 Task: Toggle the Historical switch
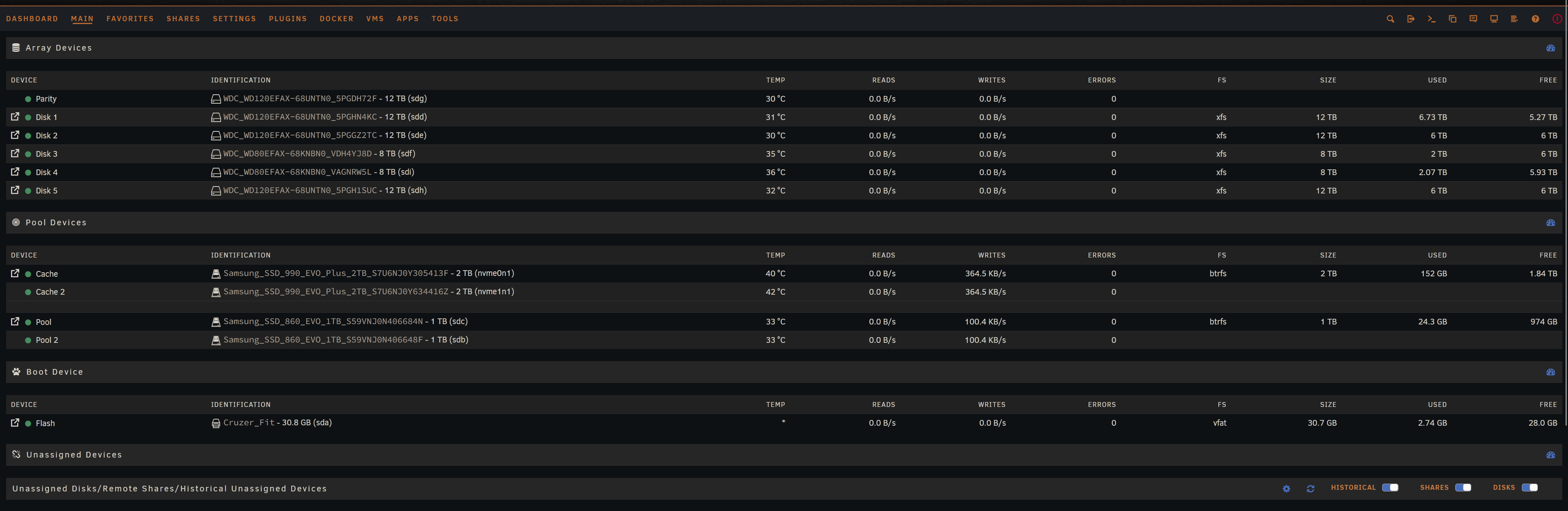tap(1390, 487)
